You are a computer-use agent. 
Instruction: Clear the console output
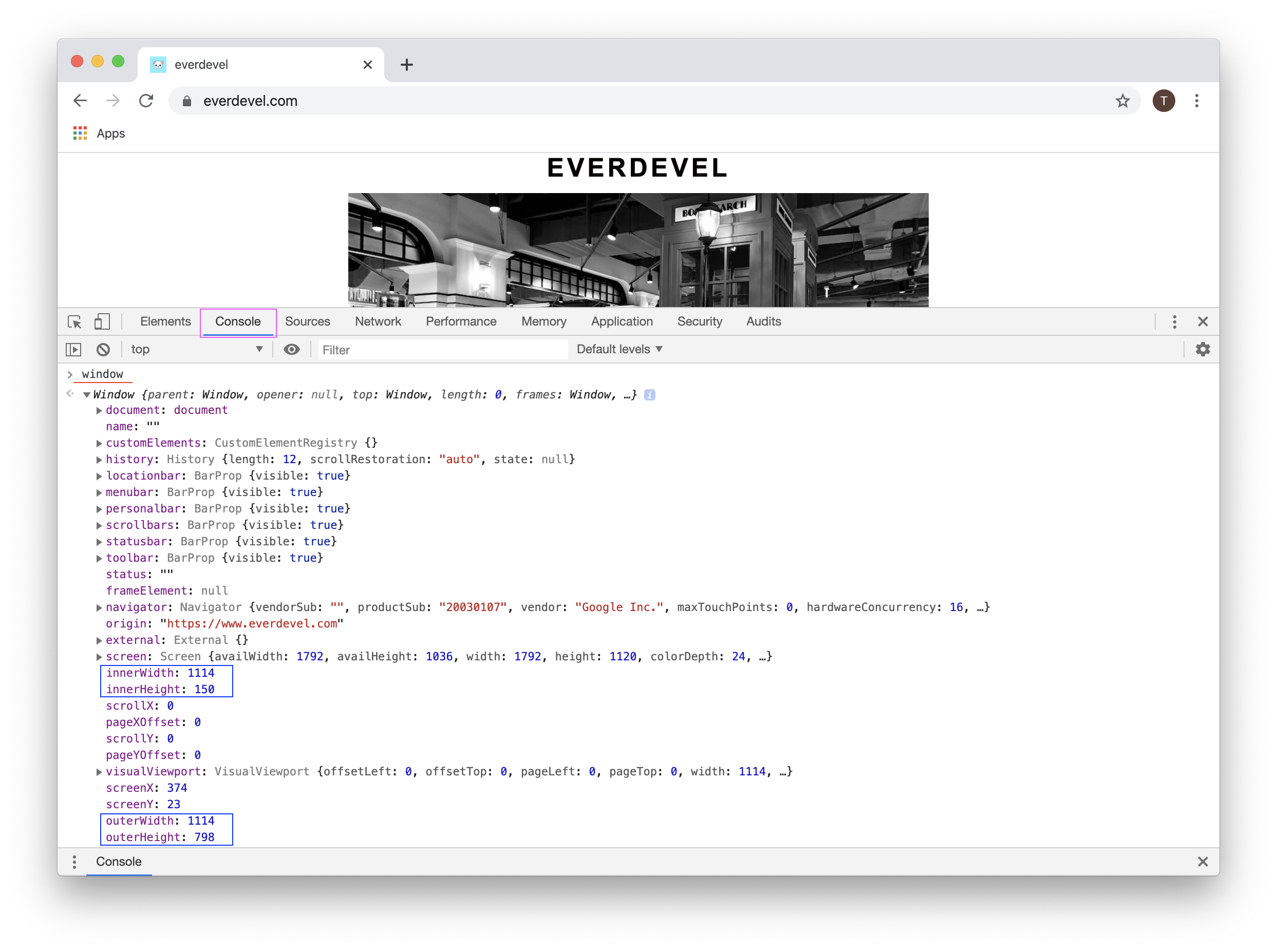coord(103,349)
